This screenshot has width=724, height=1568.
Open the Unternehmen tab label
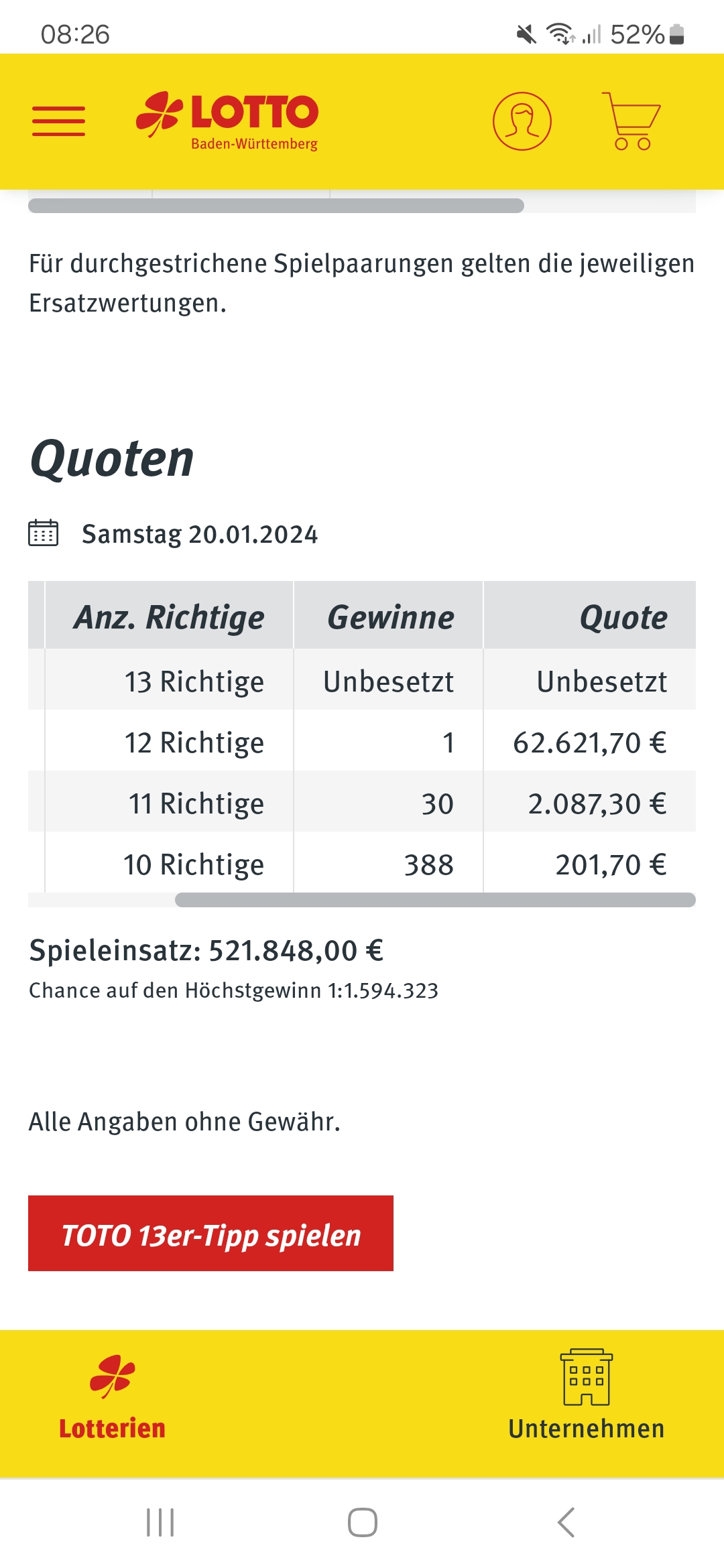coord(587,1429)
